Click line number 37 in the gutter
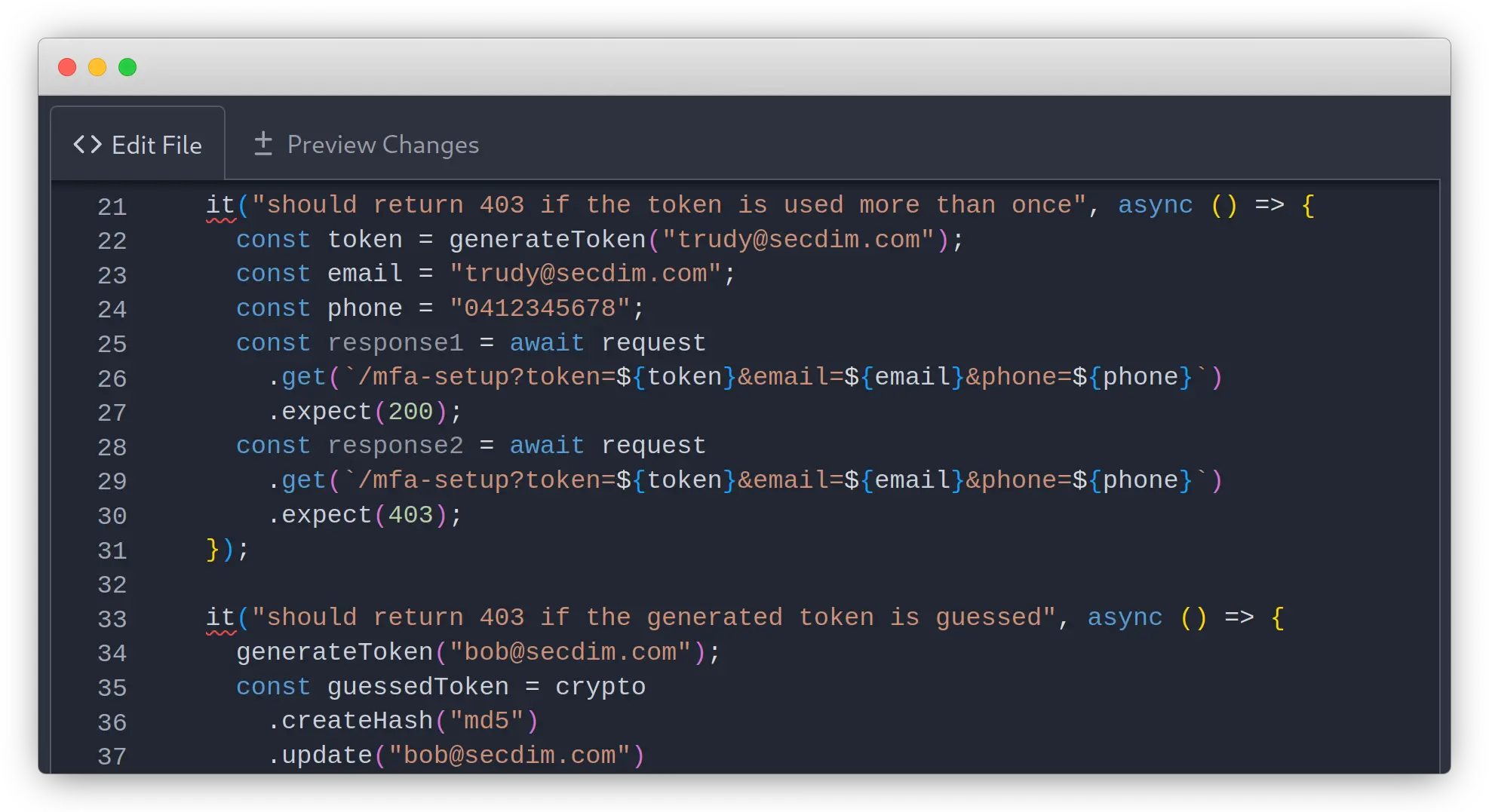Viewport: 1489px width, 812px height. point(112,756)
